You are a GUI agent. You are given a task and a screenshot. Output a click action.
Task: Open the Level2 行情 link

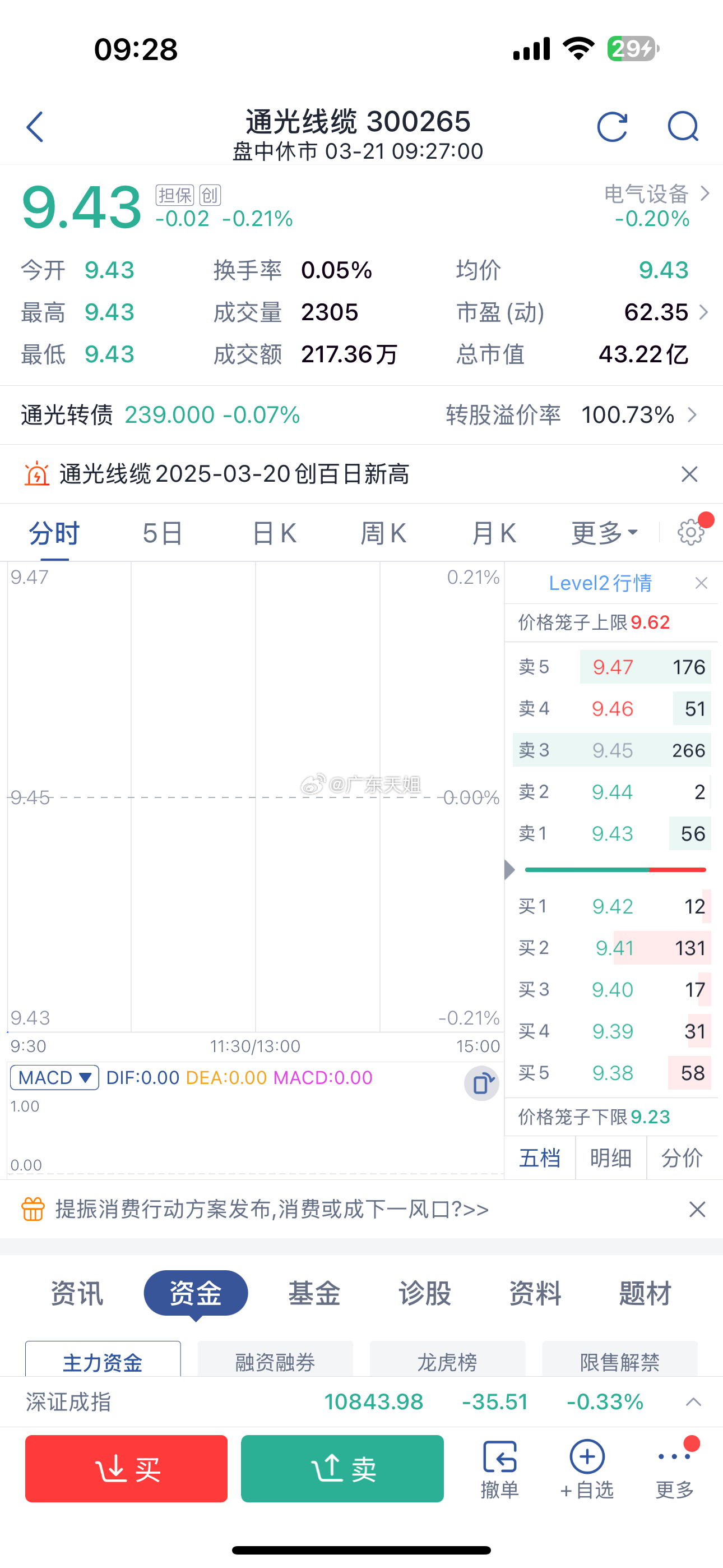tap(601, 583)
